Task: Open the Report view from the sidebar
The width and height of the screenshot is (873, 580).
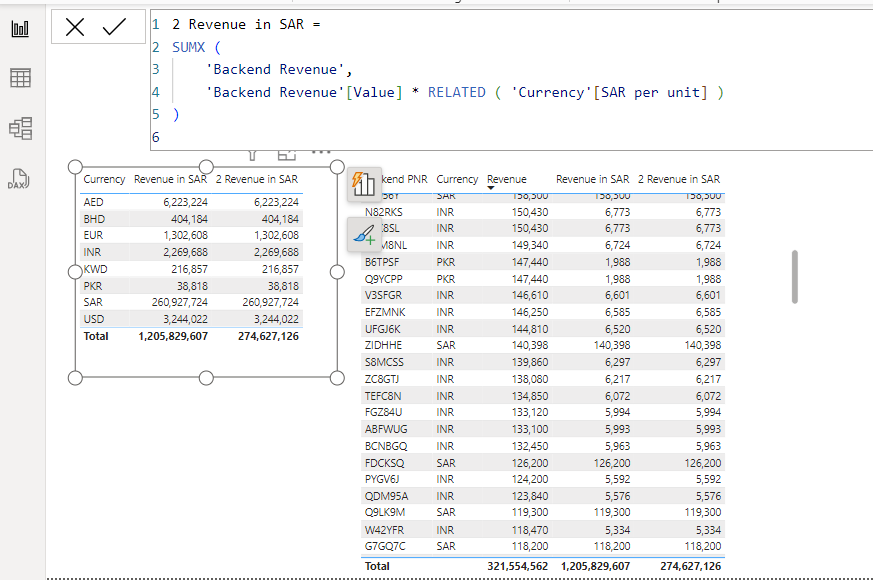Action: click(x=20, y=28)
